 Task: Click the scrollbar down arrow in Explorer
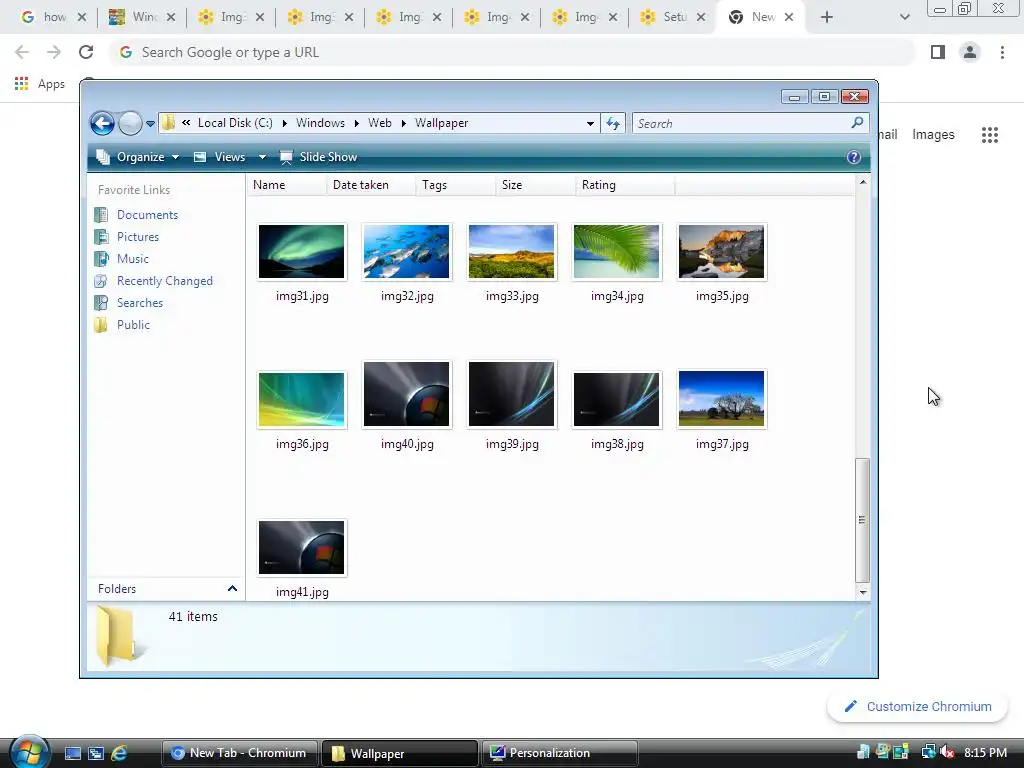click(x=863, y=592)
